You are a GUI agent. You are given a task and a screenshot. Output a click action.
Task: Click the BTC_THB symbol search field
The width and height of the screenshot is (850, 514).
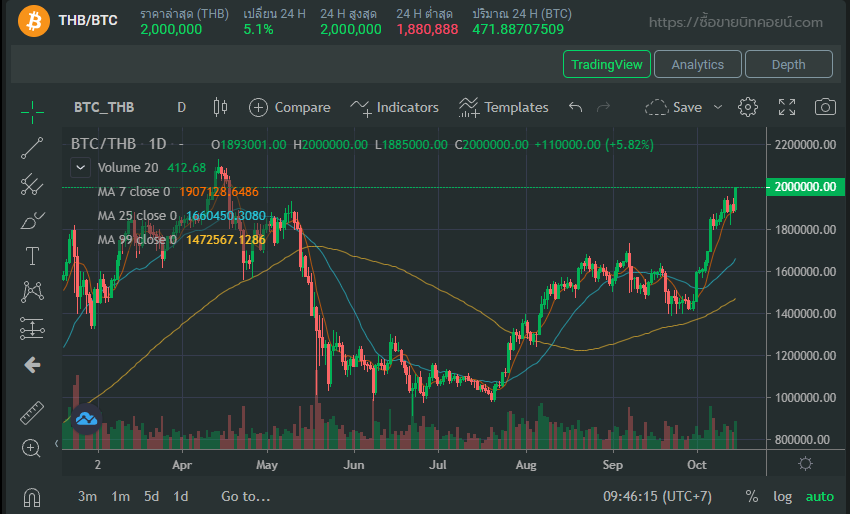point(104,107)
